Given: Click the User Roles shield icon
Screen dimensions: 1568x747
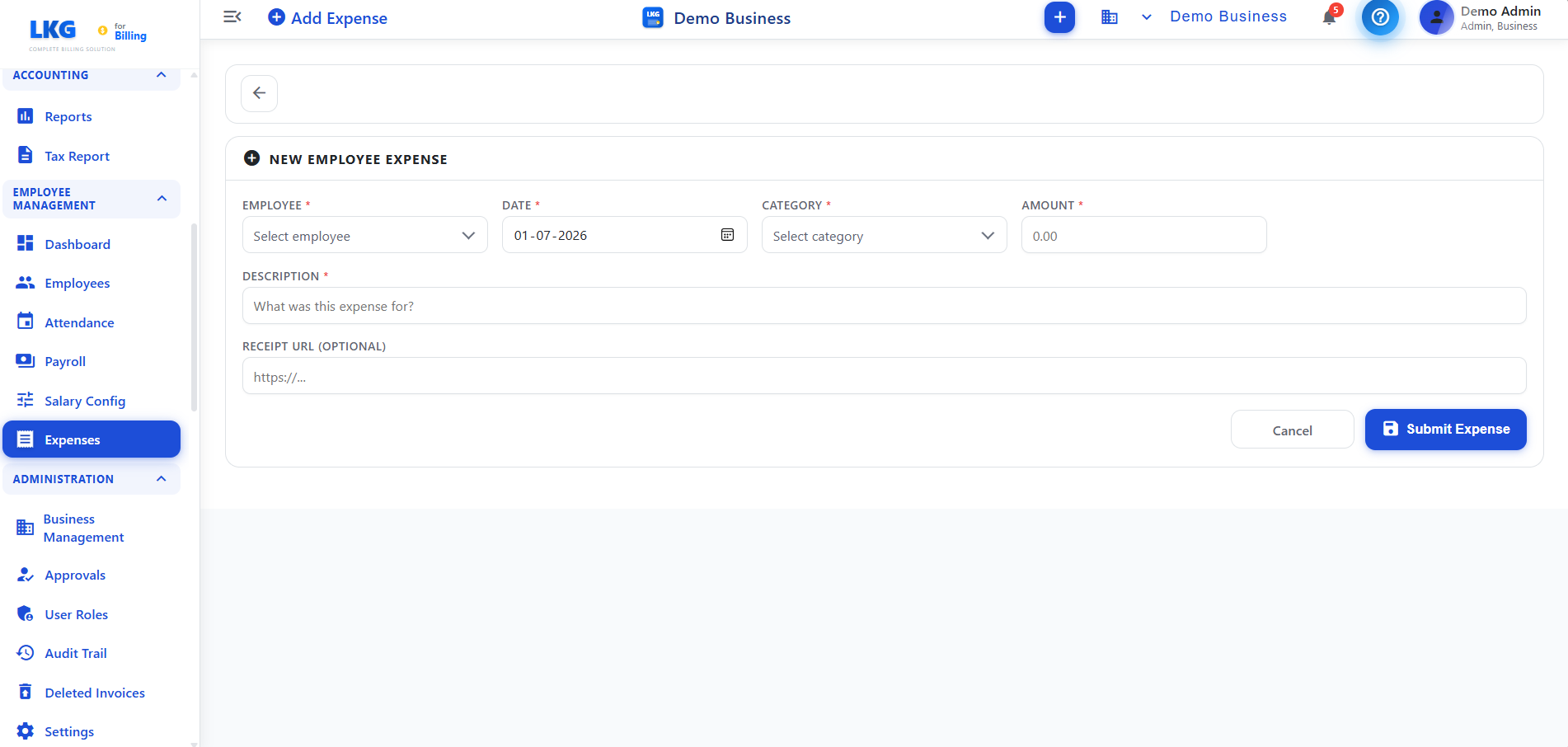Looking at the screenshot, I should click(x=26, y=614).
